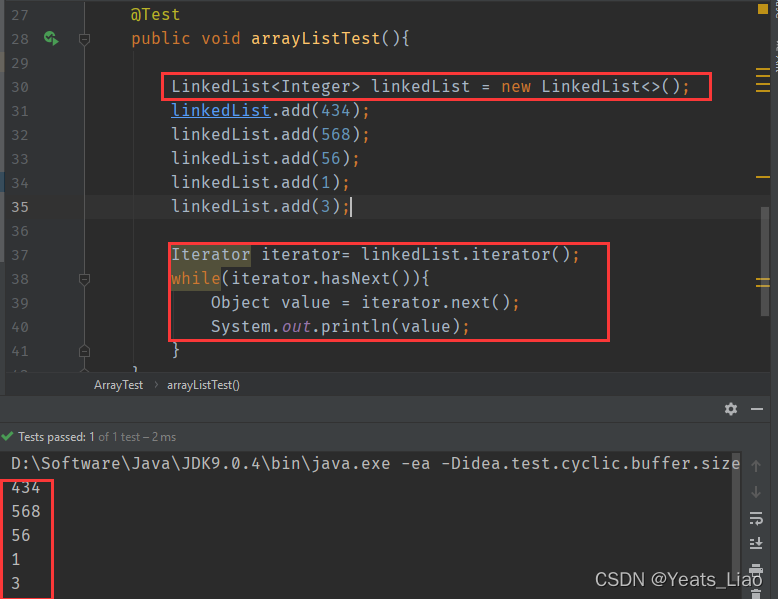The image size is (778, 599).
Task: Run arrayListTest via the gutter run icon
Action: [51, 38]
